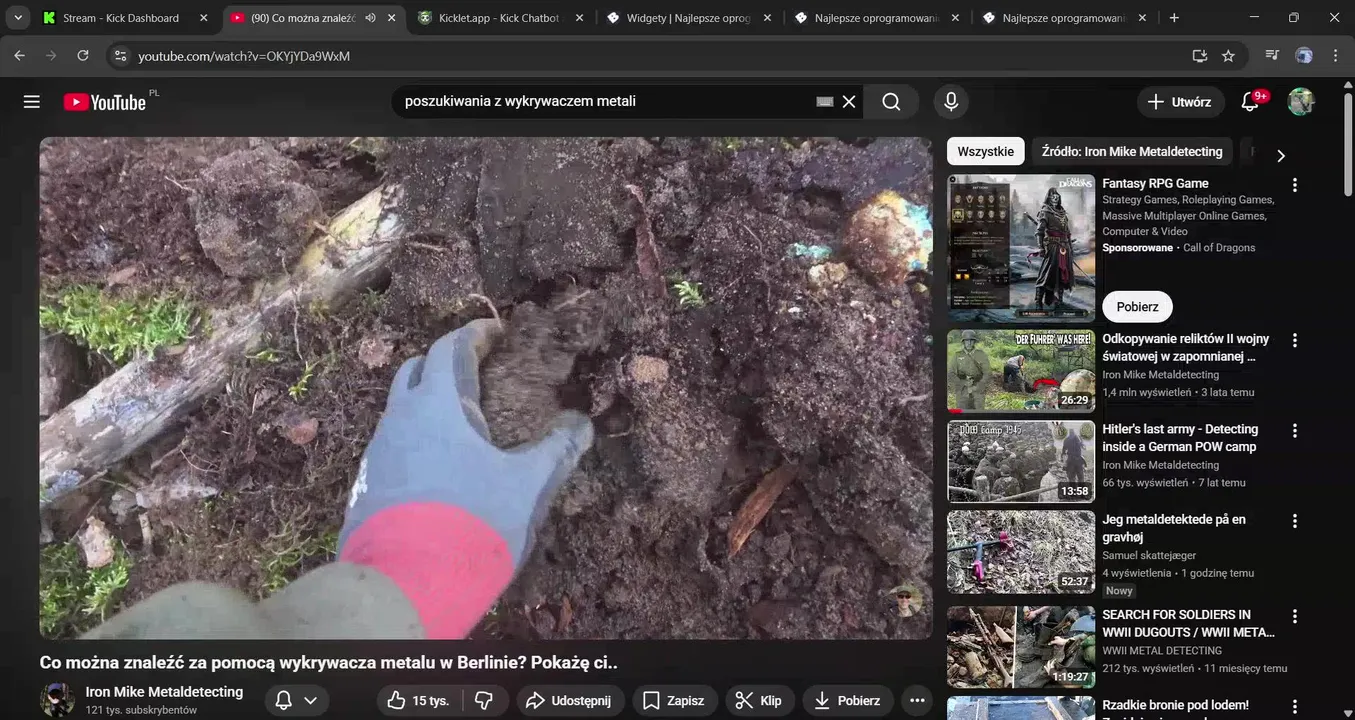This screenshot has height=720, width=1355.
Task: Open the 1:19:27 SEARCH FOR SOLDIERS thumbnail
Action: [x=1021, y=647]
